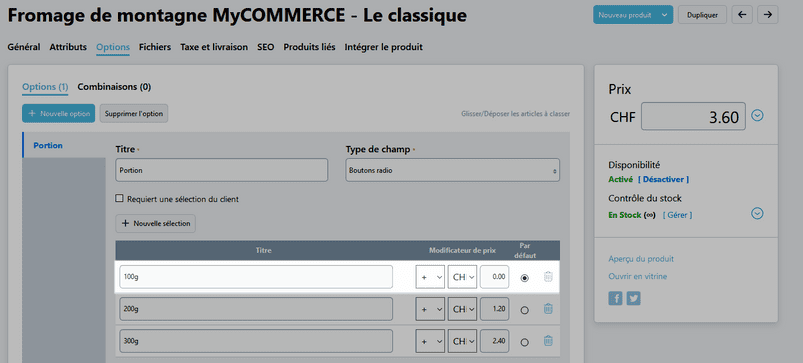Add a Nouvelle sélection
This screenshot has width=803, height=363.
(x=156, y=223)
